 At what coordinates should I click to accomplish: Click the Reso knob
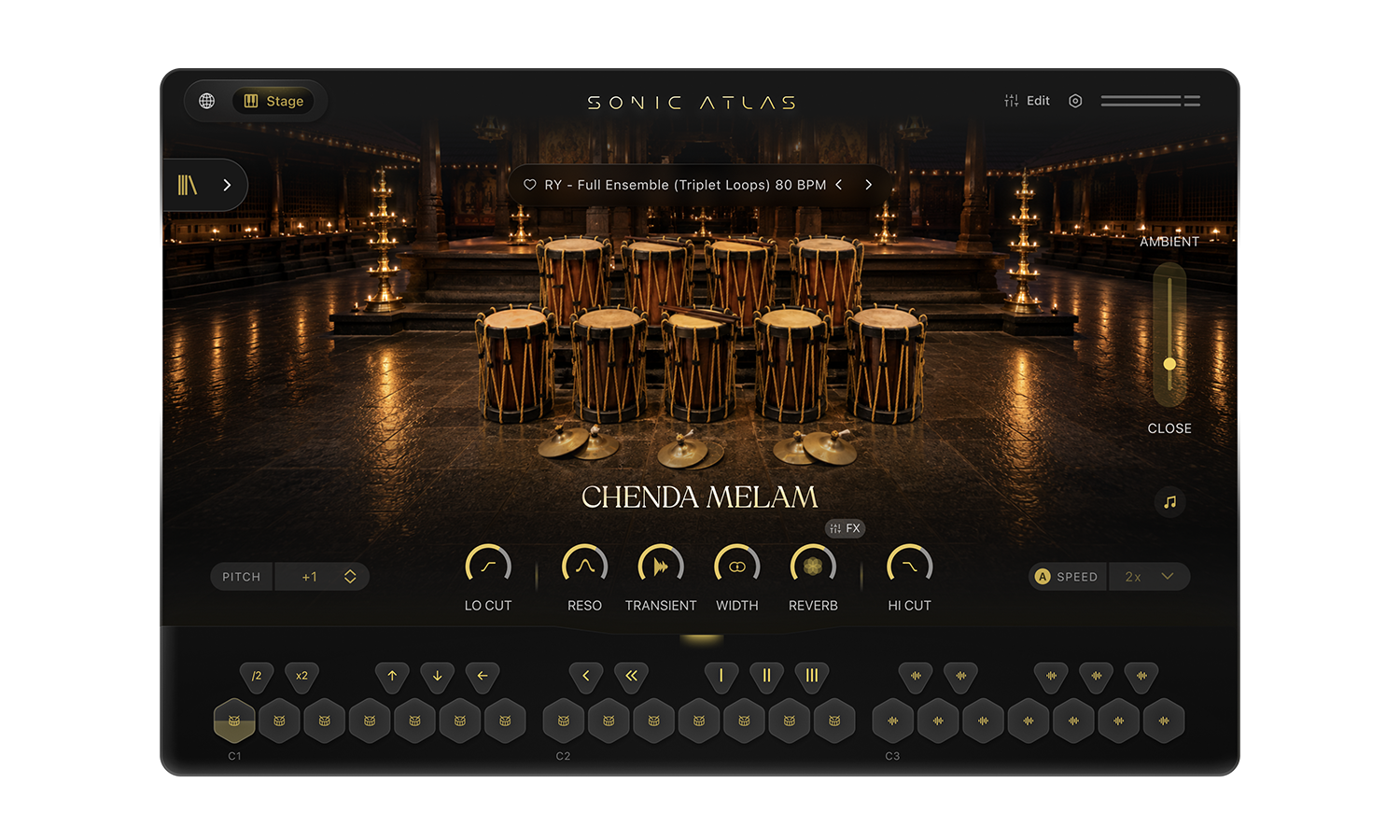pyautogui.click(x=584, y=567)
